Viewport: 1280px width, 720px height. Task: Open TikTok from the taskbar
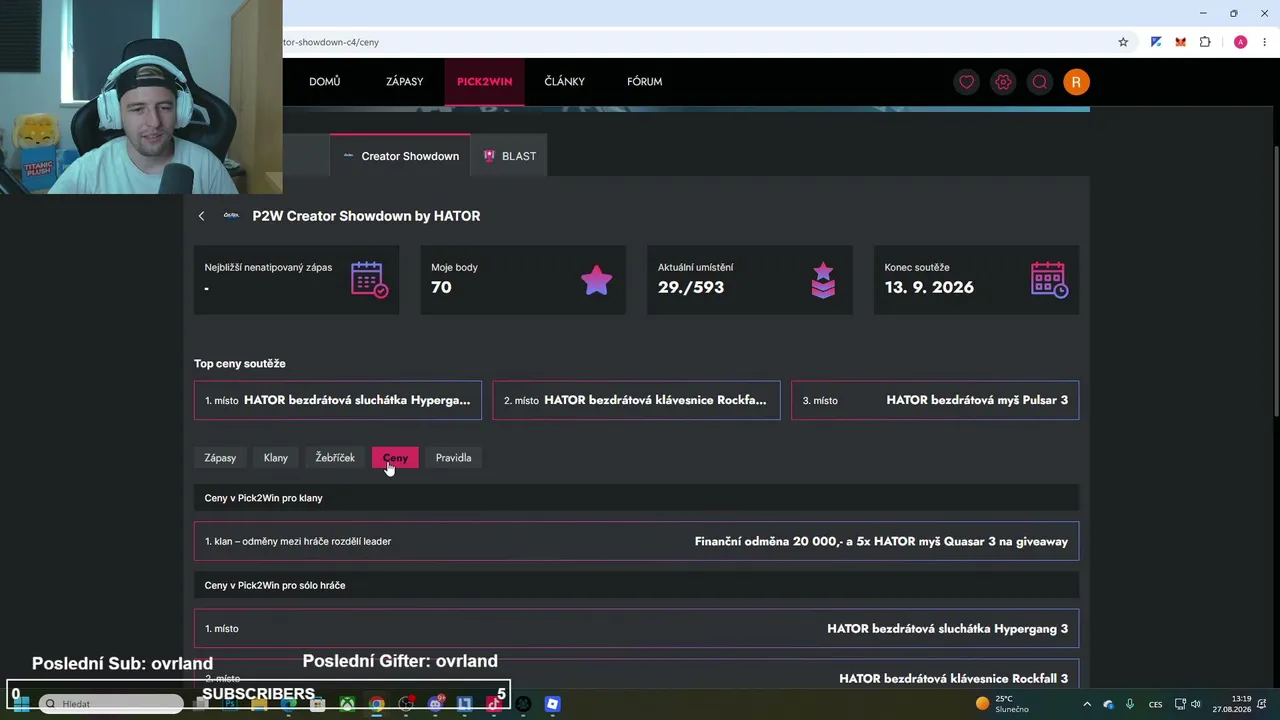pos(494,704)
